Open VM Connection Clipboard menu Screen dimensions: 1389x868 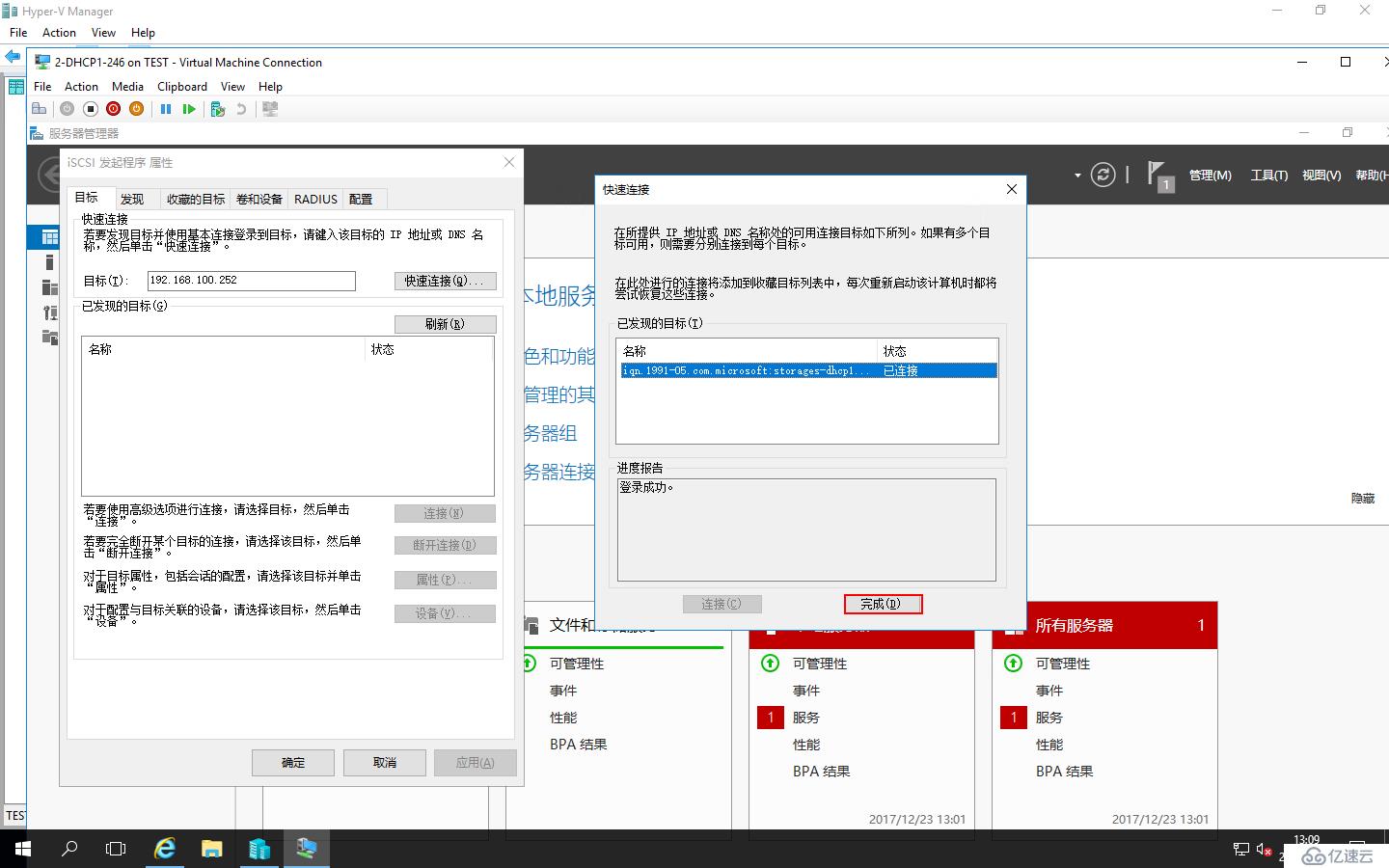pos(182,86)
